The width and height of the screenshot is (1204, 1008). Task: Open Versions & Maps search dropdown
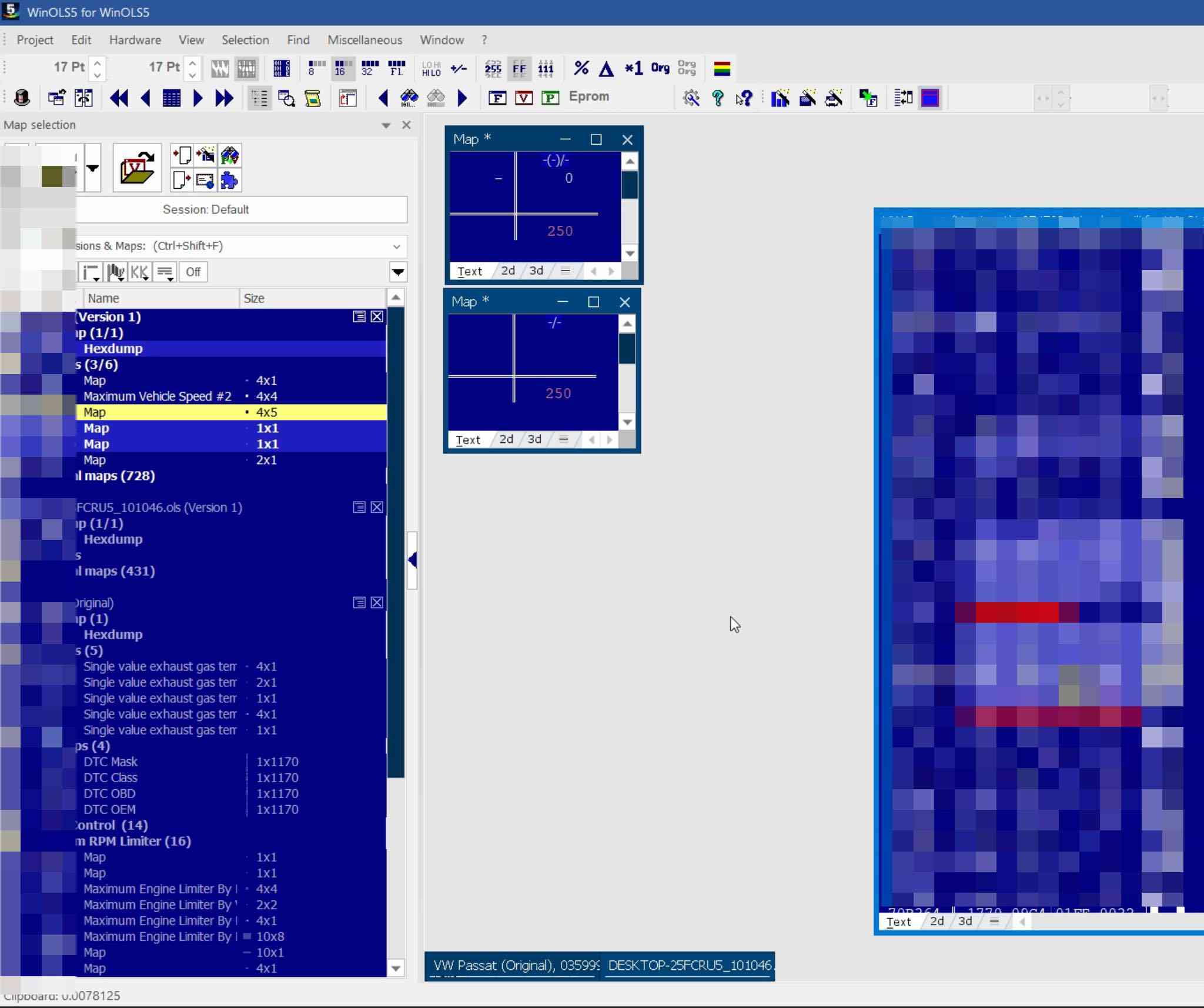pyautogui.click(x=396, y=246)
